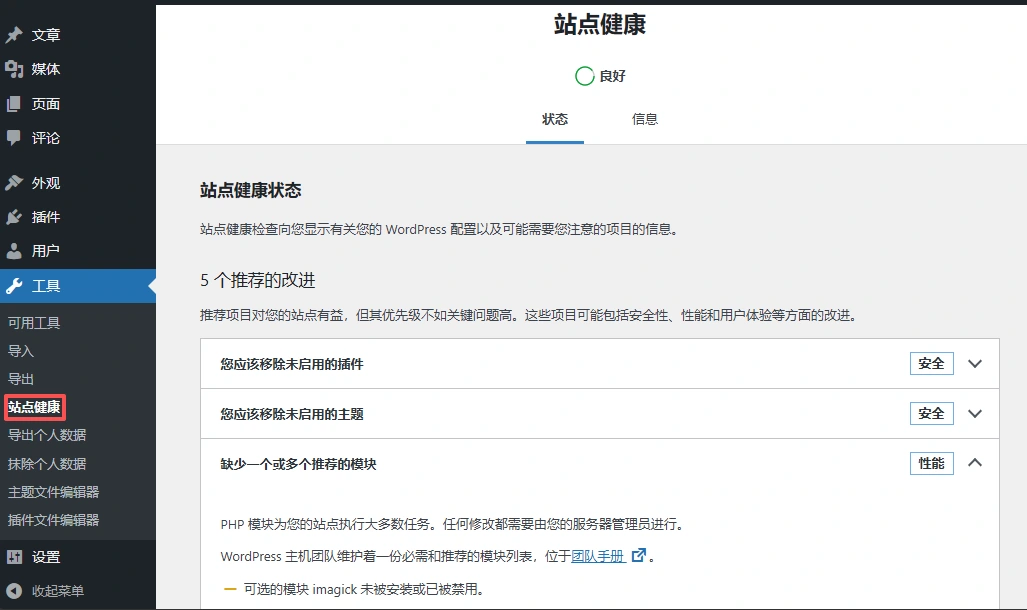Select the 状态 tab
This screenshot has width=1027, height=610.
tap(555, 119)
